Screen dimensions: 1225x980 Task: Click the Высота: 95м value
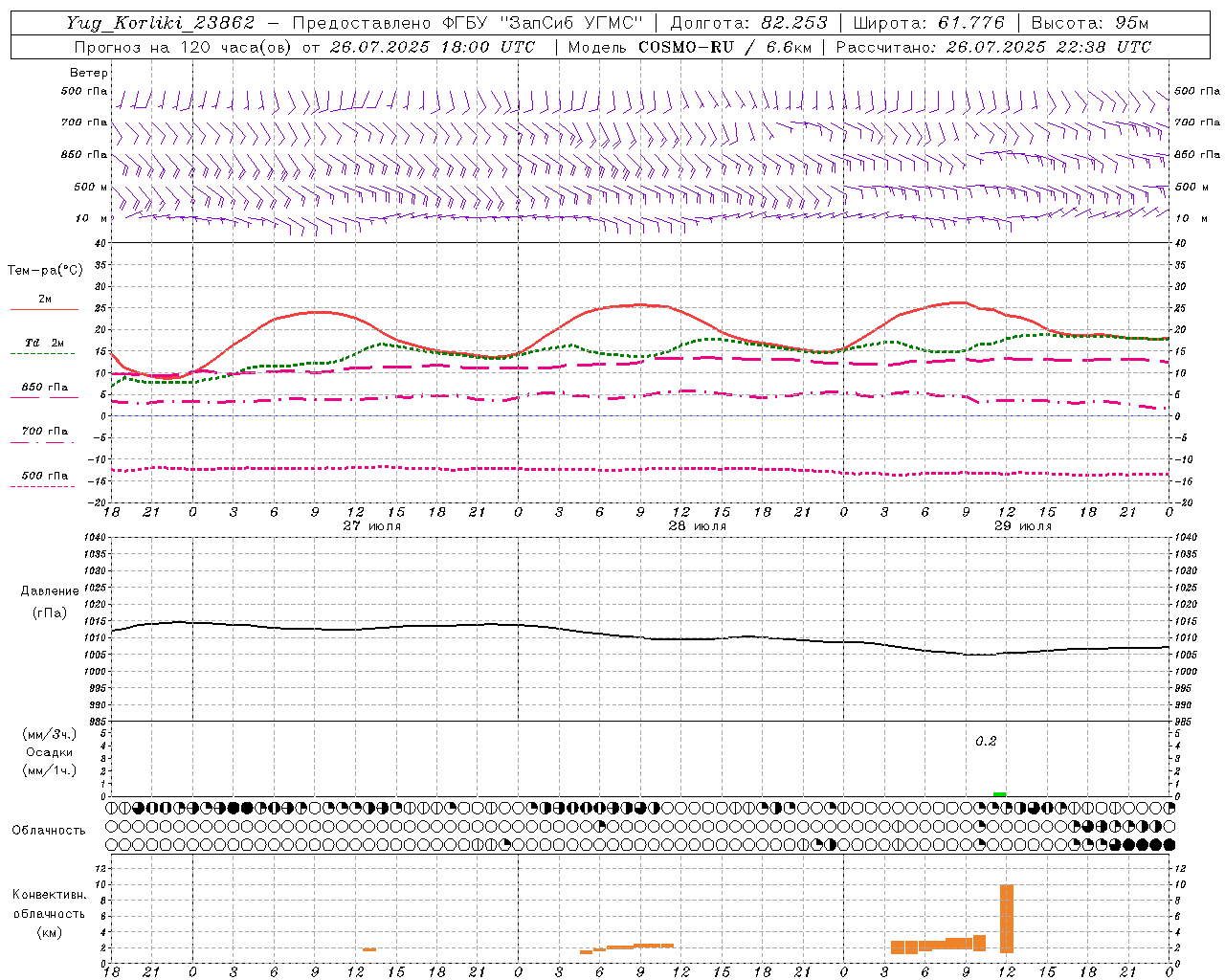point(1090,23)
